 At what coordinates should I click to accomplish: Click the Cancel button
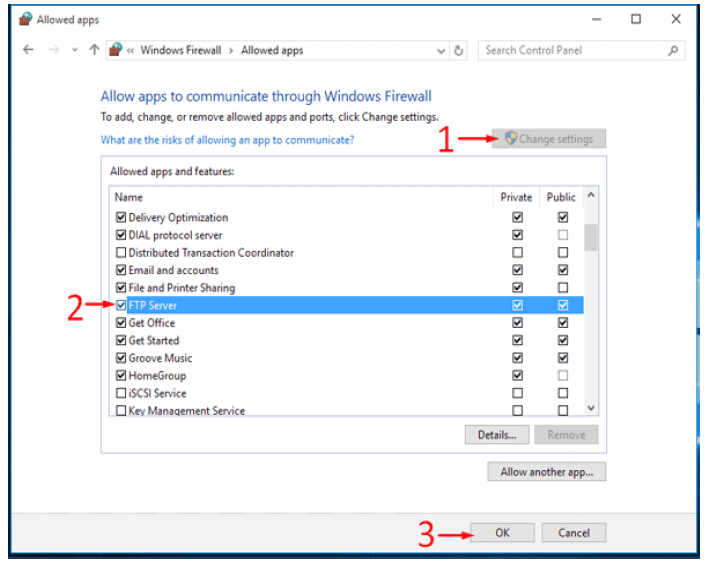(x=574, y=533)
